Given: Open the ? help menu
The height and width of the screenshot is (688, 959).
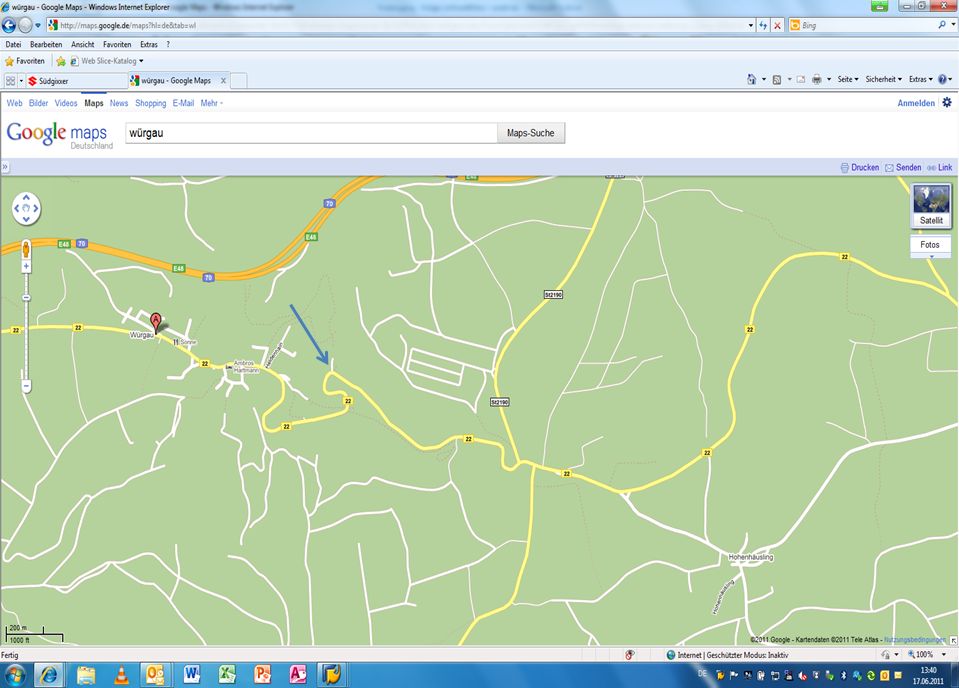Looking at the screenshot, I should (x=168, y=45).
